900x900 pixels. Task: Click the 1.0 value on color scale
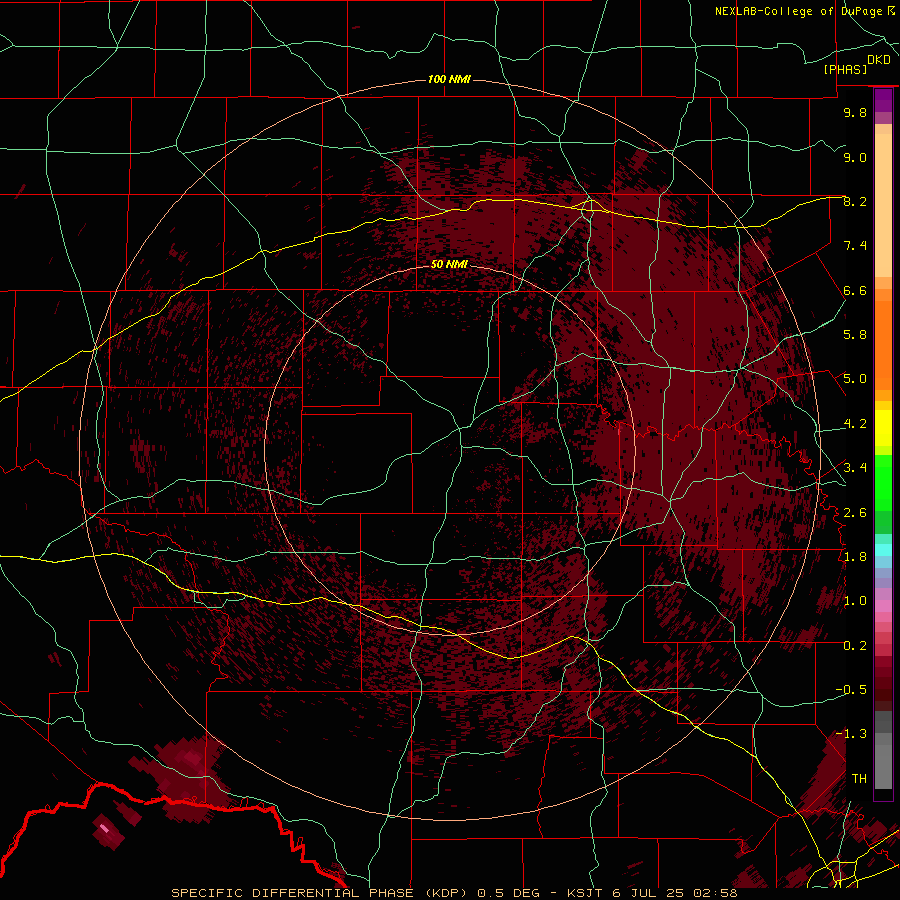point(855,600)
